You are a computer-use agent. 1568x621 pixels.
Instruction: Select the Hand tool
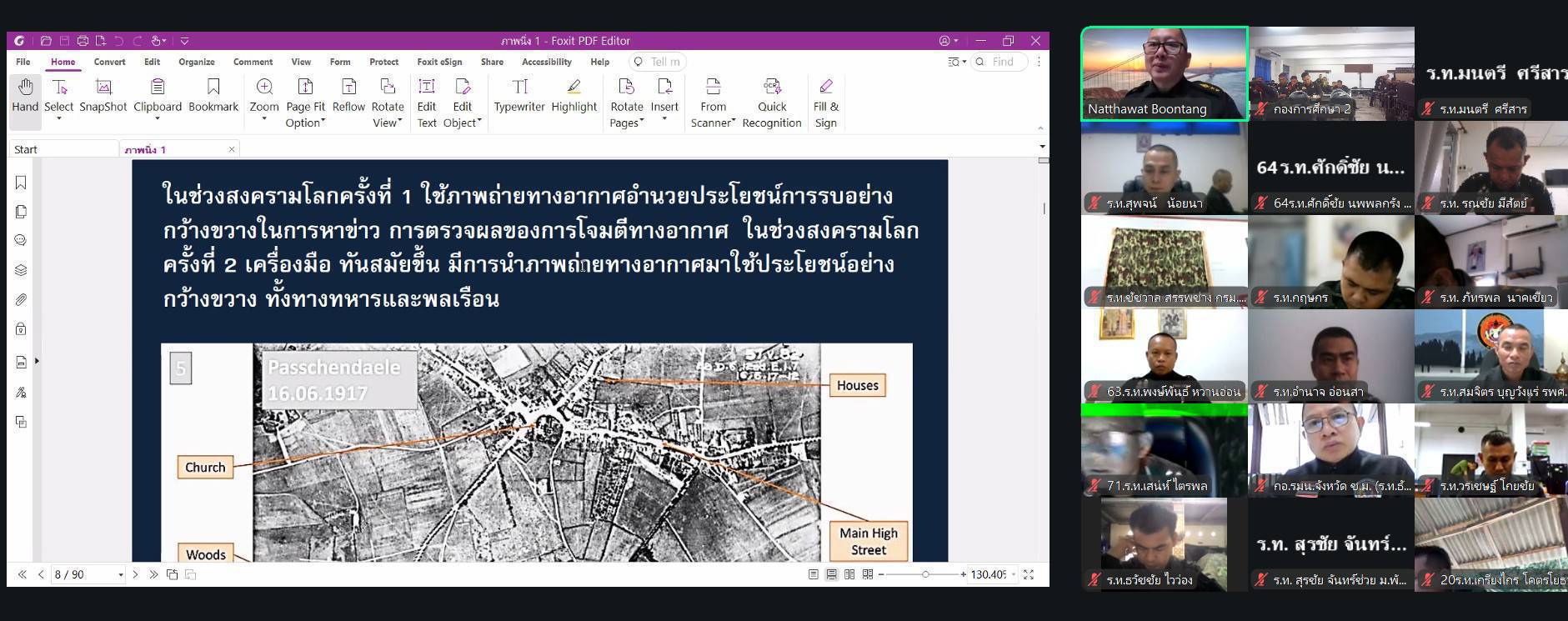[25, 95]
